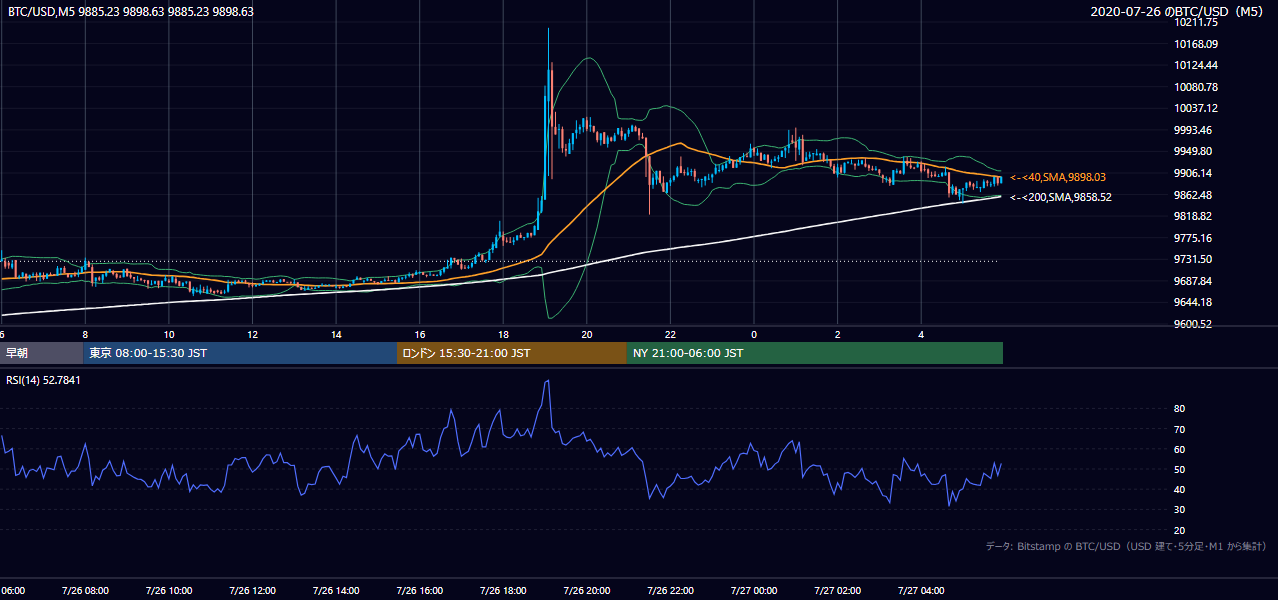This screenshot has height=600, width=1278.
Task: Click the 10168.09 price axis label
Action: pos(1196,44)
